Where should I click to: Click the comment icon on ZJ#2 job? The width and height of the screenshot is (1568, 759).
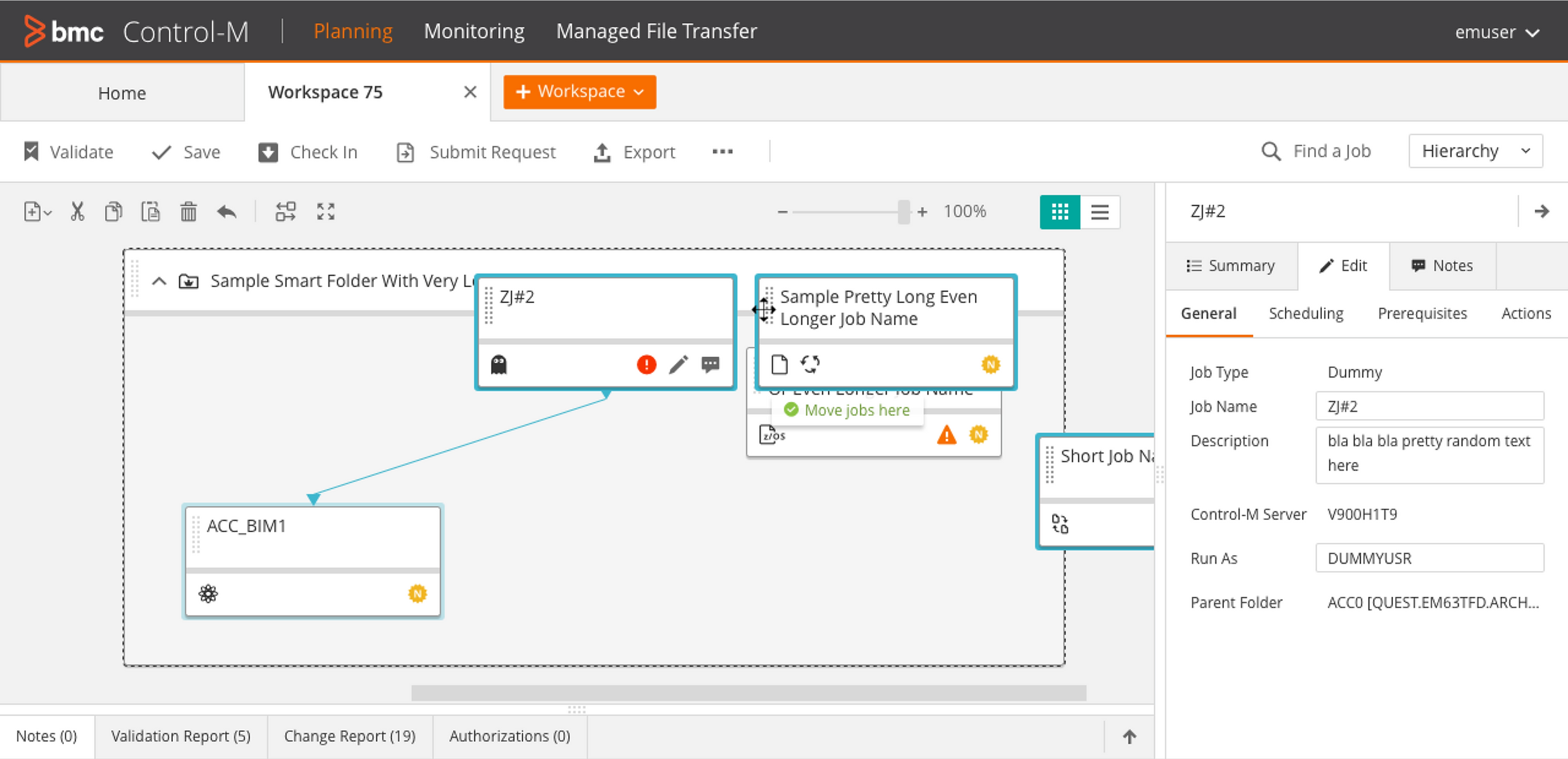(710, 365)
